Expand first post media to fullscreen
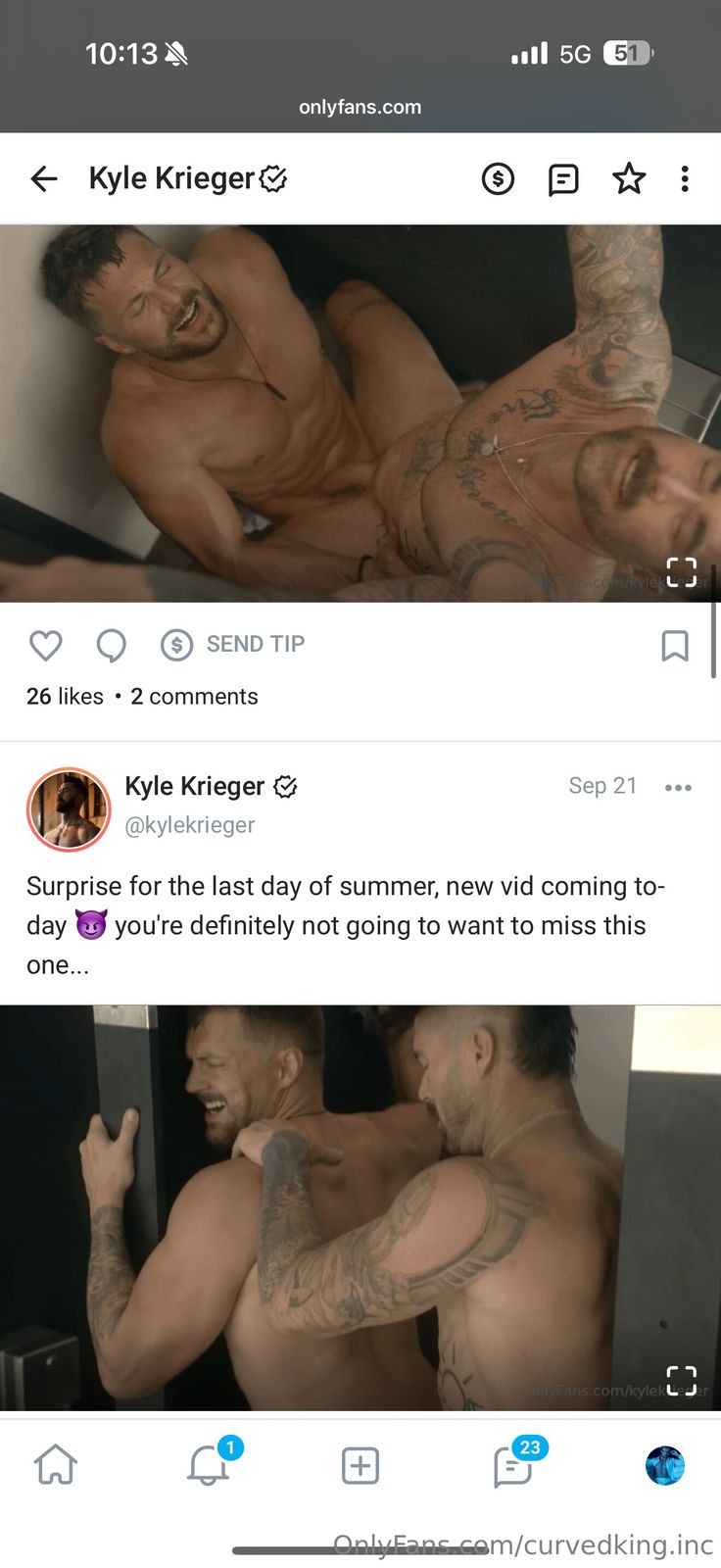The width and height of the screenshot is (721, 1568). click(x=681, y=572)
